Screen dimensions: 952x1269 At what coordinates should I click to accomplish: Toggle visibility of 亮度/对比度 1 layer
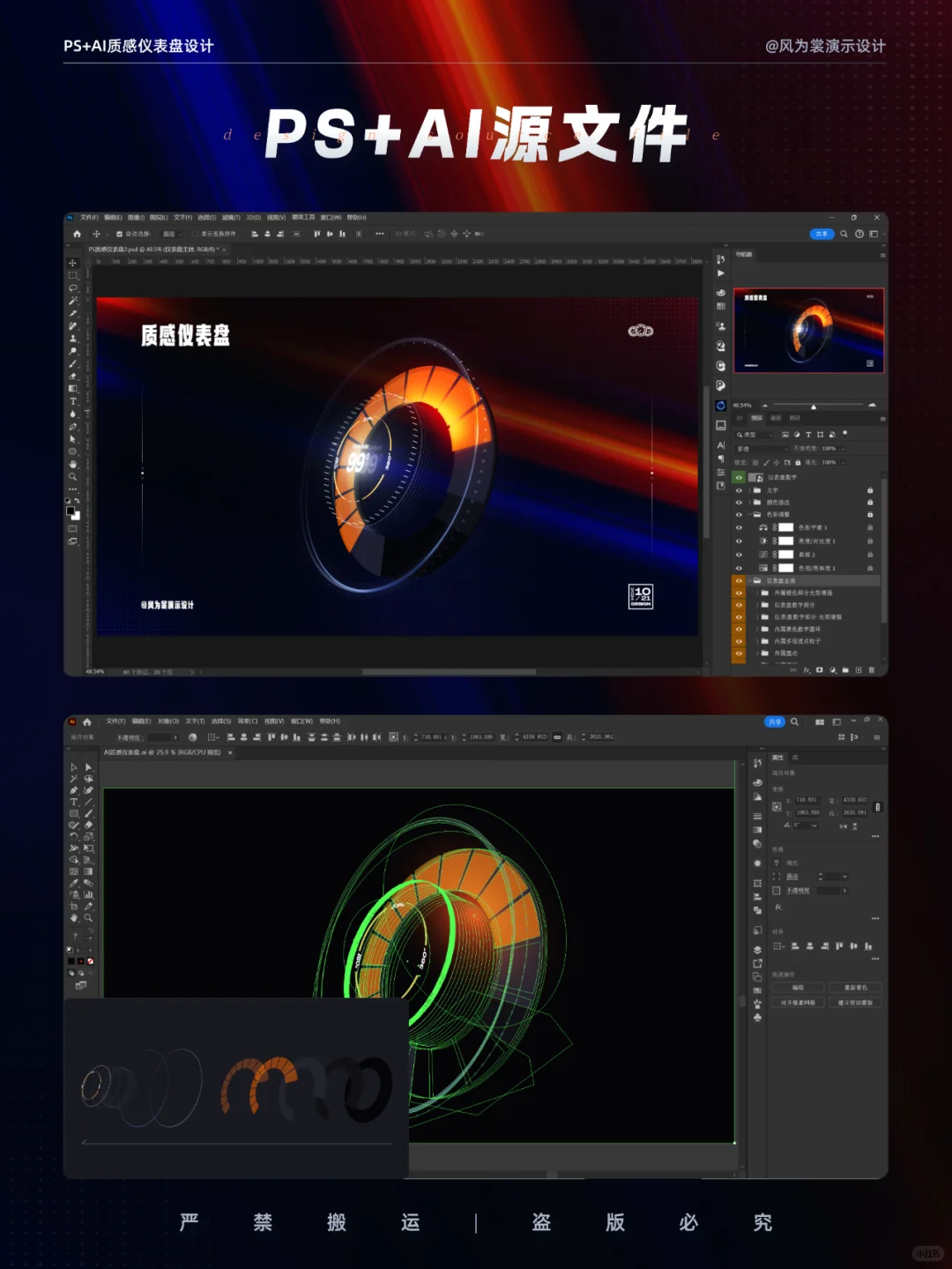(x=739, y=541)
